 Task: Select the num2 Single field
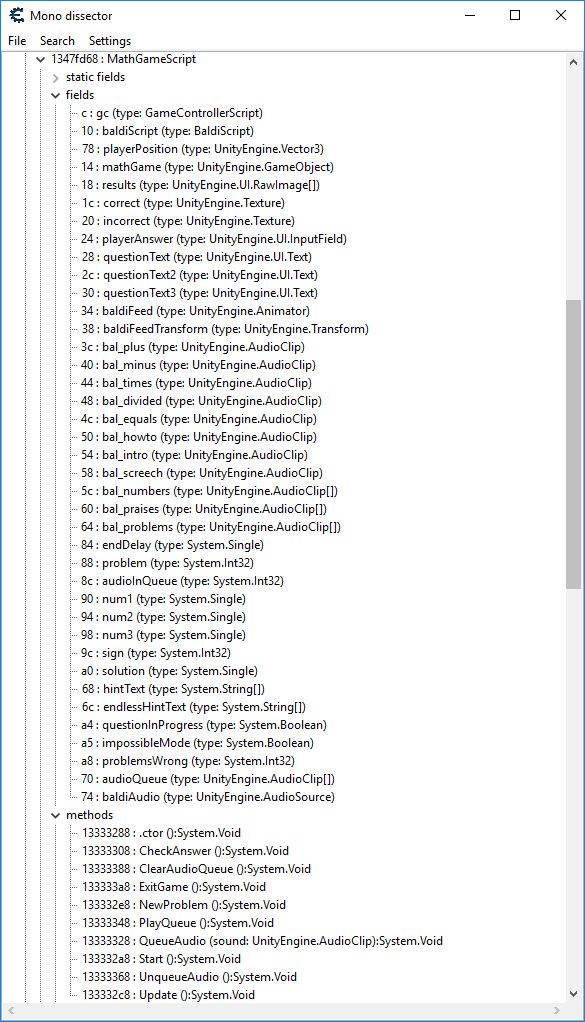[x=164, y=617]
